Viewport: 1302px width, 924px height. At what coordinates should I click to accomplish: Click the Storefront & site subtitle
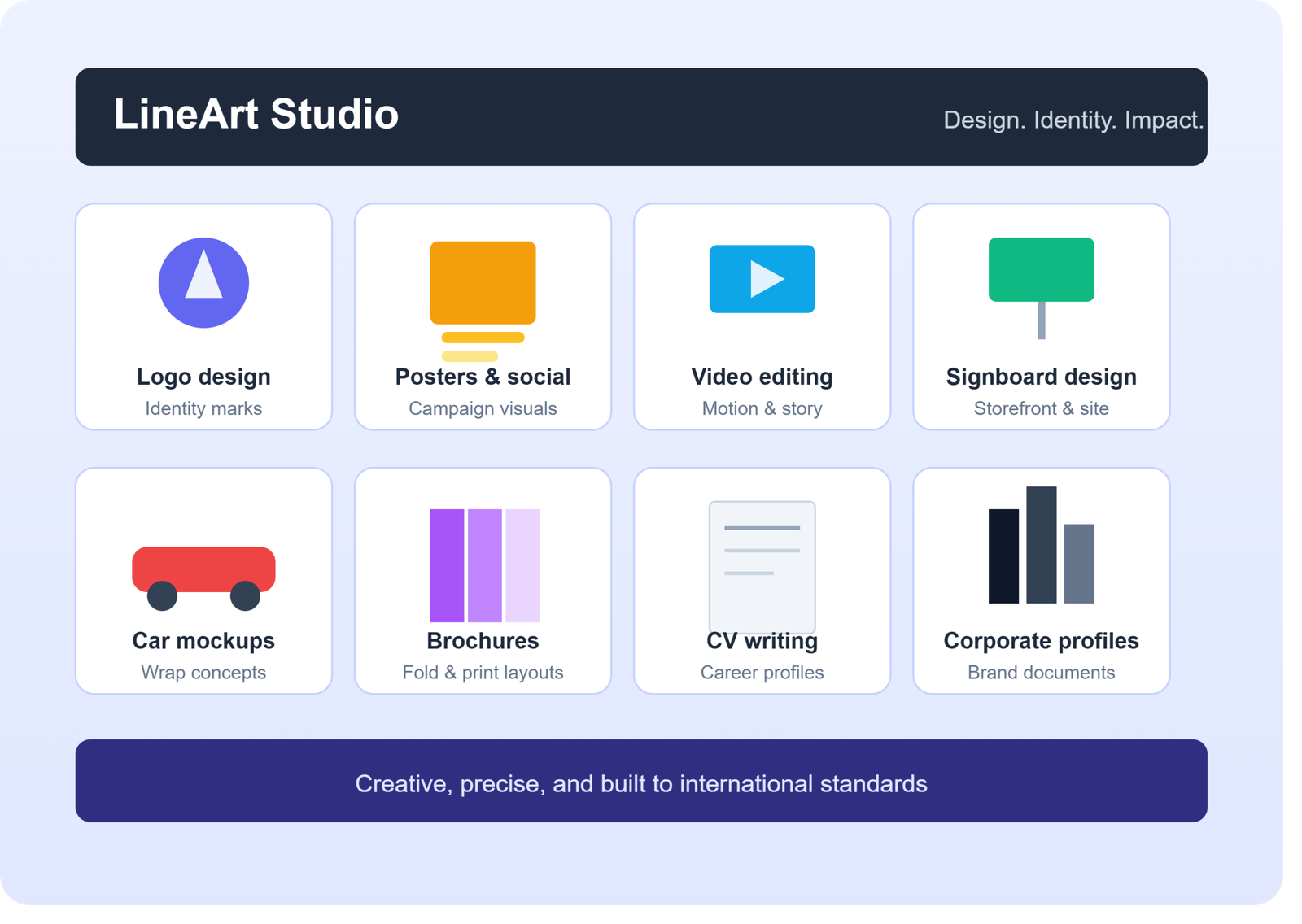tap(1041, 408)
